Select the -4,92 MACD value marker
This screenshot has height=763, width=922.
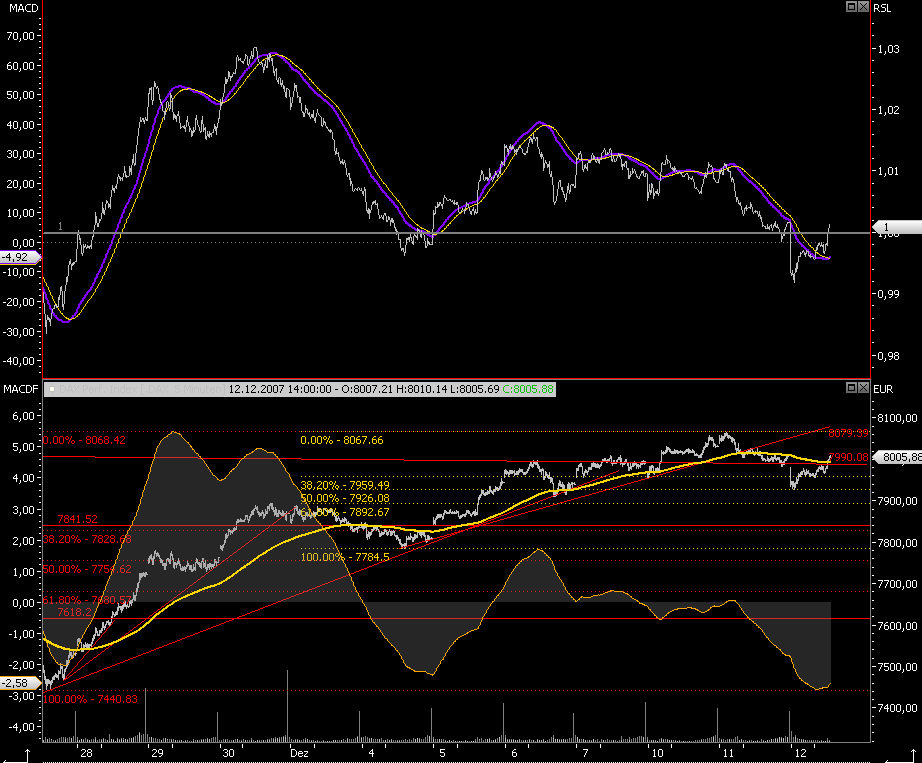[20, 257]
